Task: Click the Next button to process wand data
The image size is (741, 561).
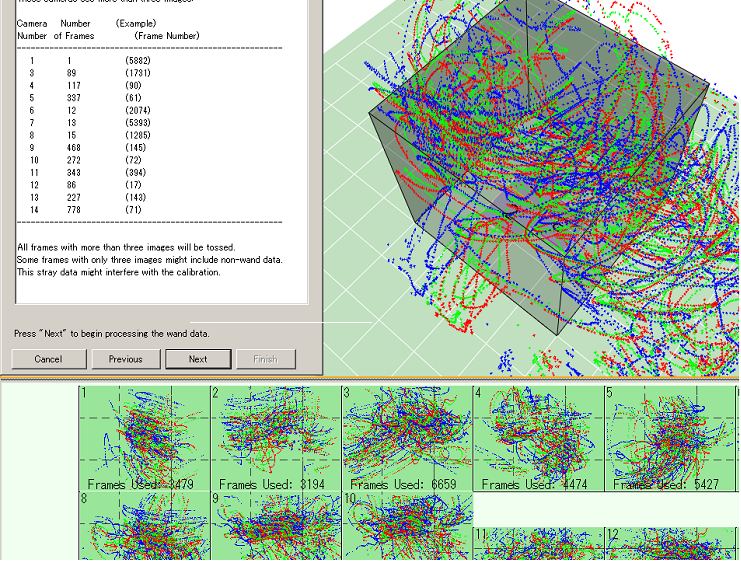Action: point(198,359)
